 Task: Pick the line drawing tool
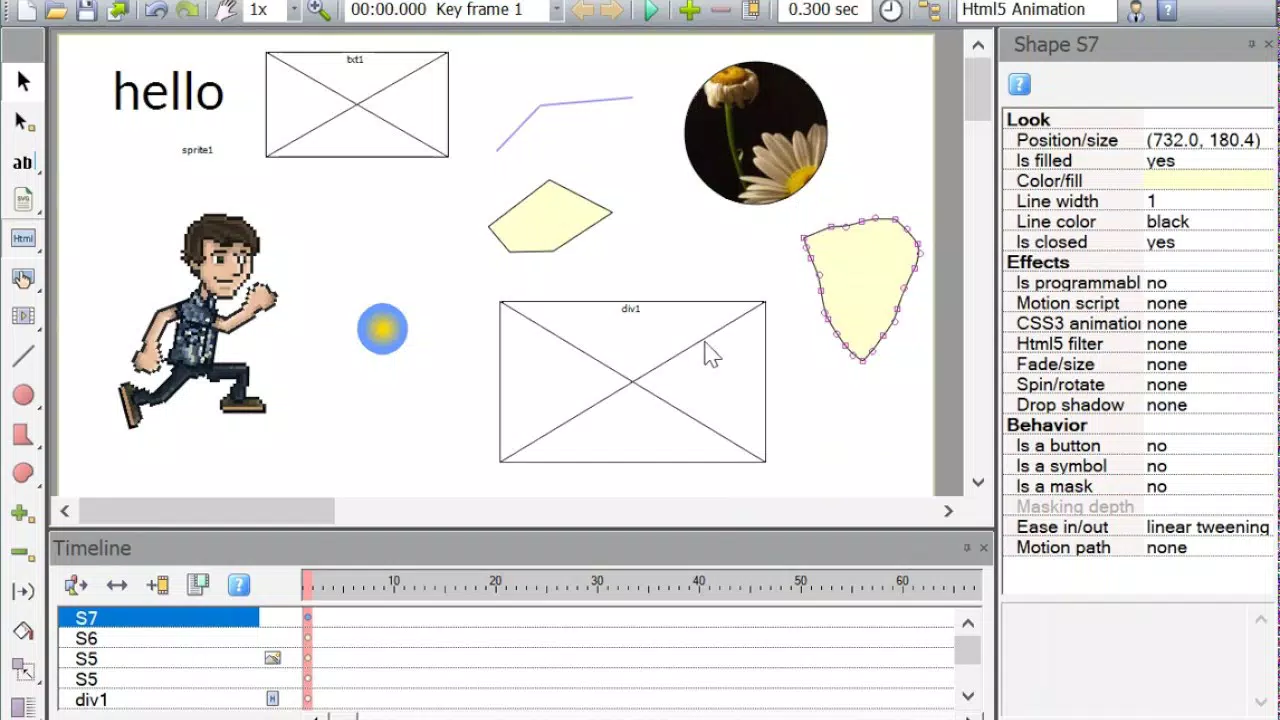tap(23, 356)
